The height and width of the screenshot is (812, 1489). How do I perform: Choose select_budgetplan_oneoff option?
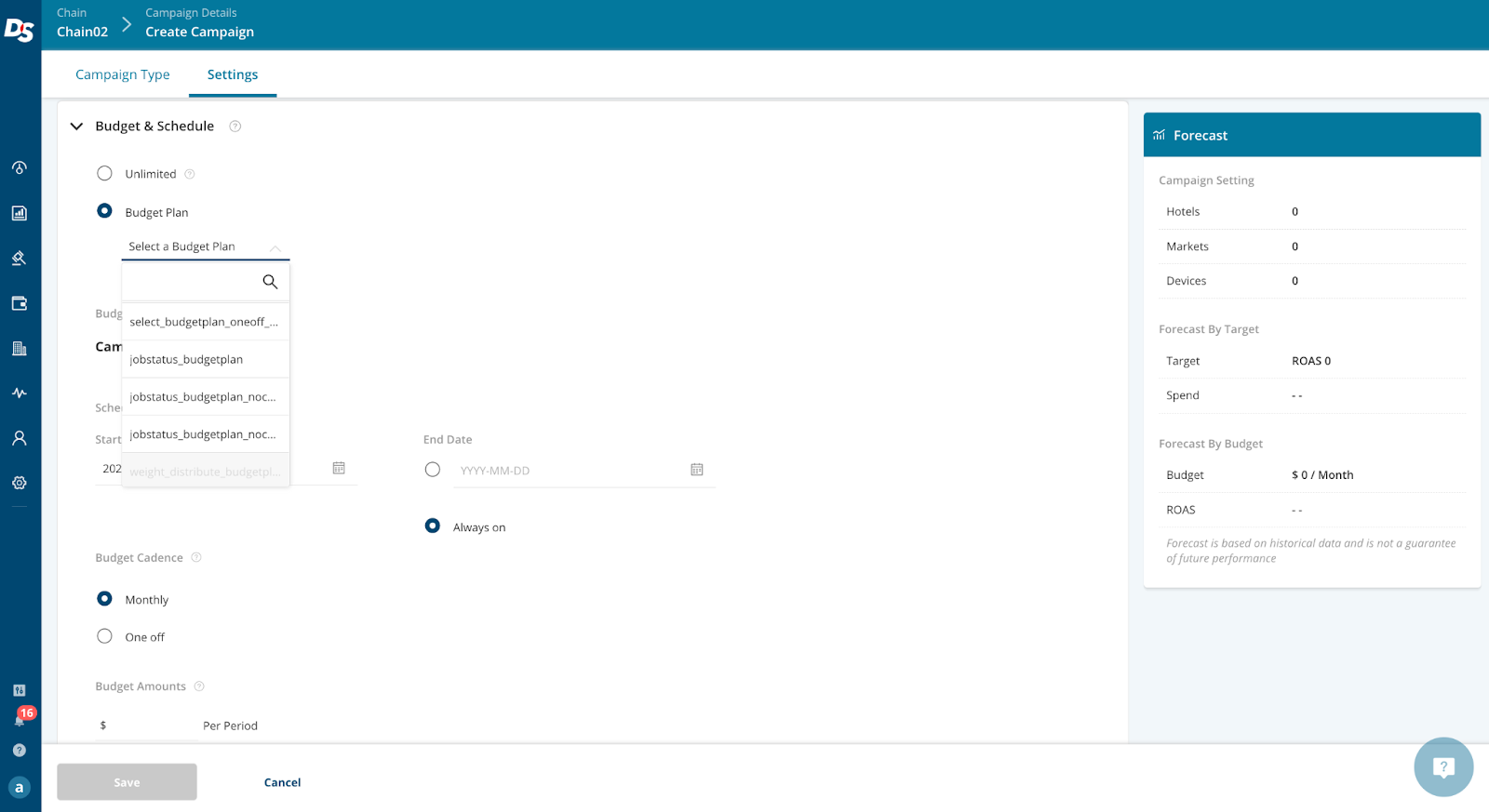click(206, 322)
